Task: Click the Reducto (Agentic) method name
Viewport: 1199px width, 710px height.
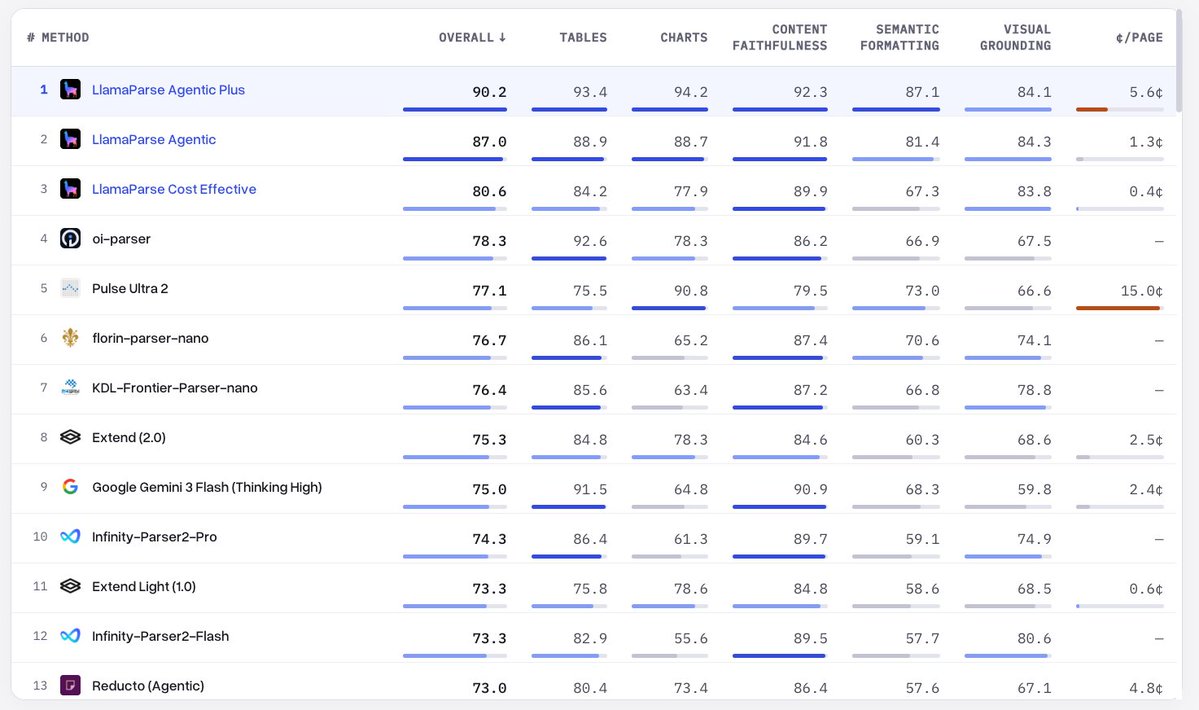Action: 148,686
